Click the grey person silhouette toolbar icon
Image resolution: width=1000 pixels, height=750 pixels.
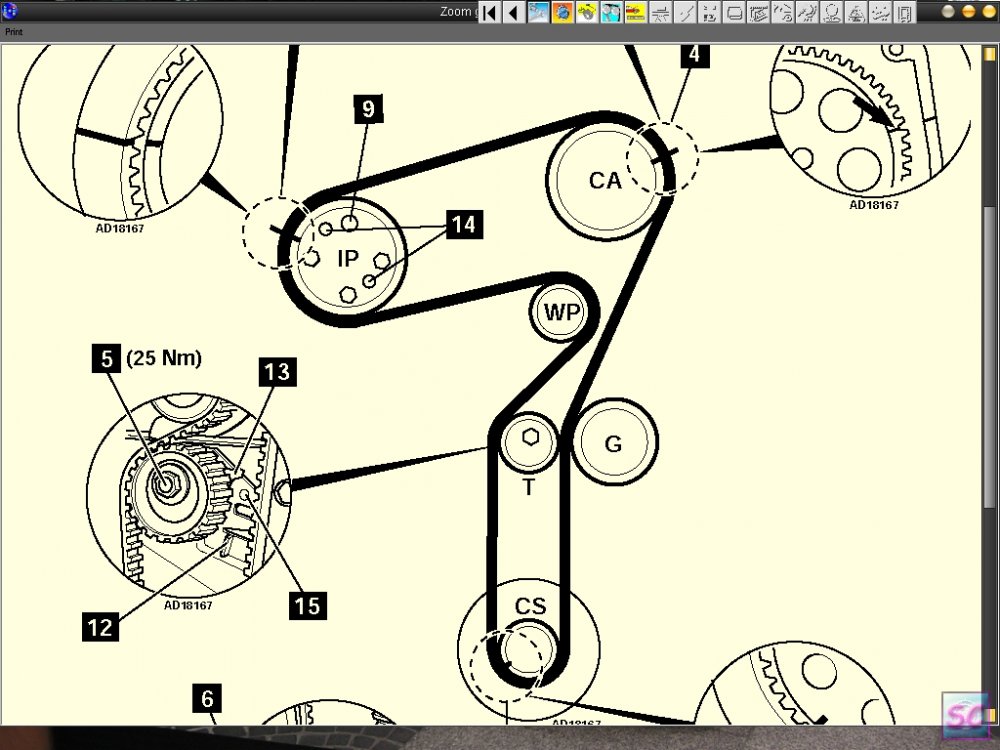click(x=832, y=11)
